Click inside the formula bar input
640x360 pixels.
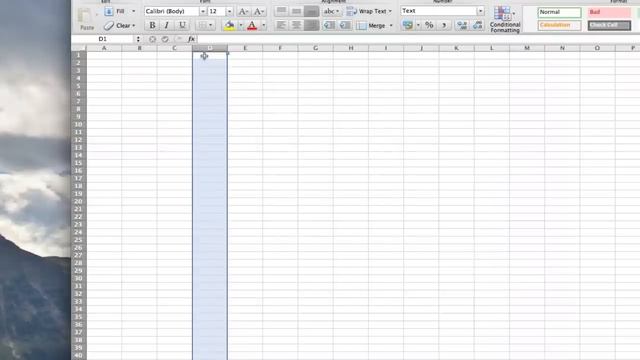tap(419, 39)
